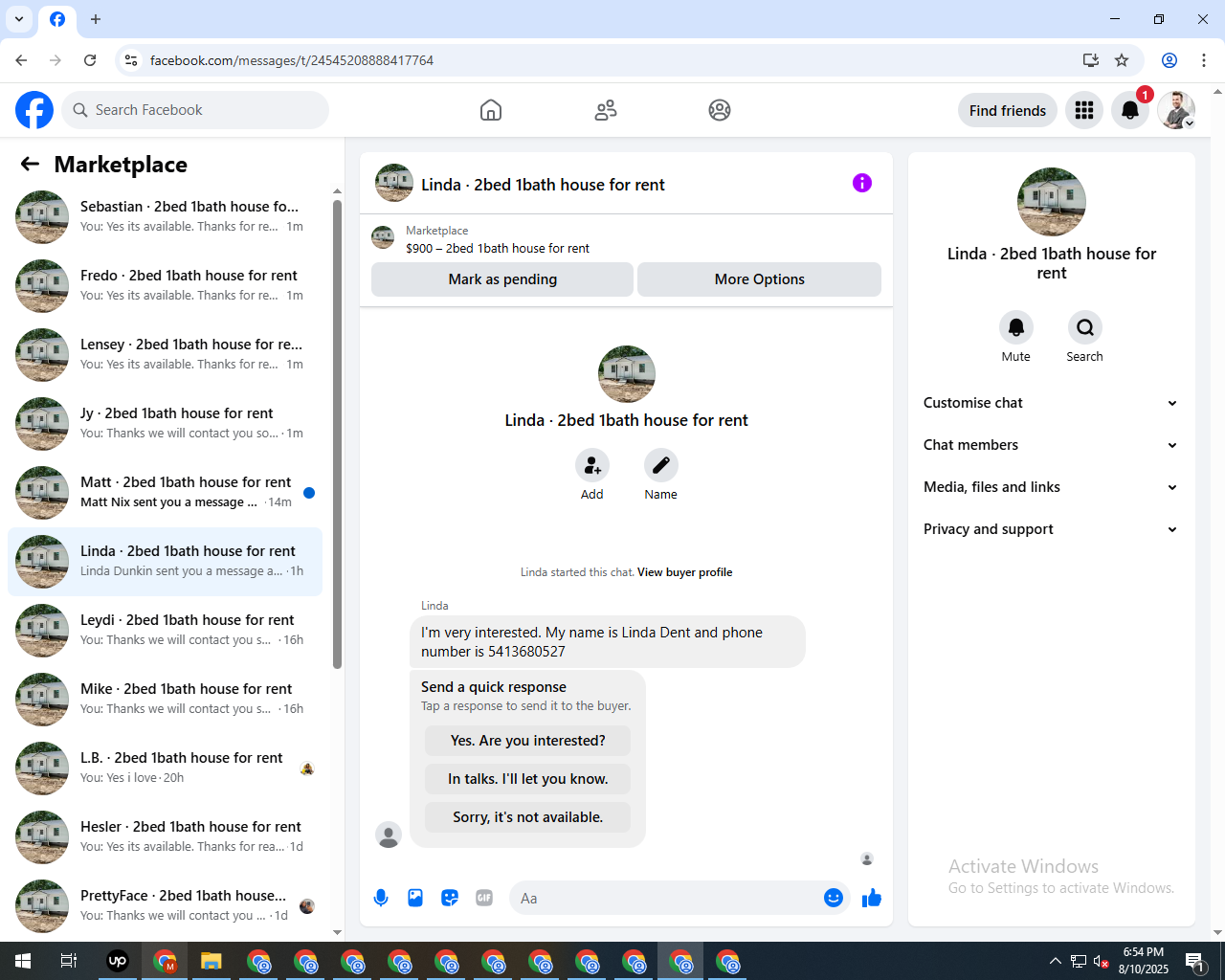
Task: Send 'In talks. I'll let you know.'
Action: [528, 779]
